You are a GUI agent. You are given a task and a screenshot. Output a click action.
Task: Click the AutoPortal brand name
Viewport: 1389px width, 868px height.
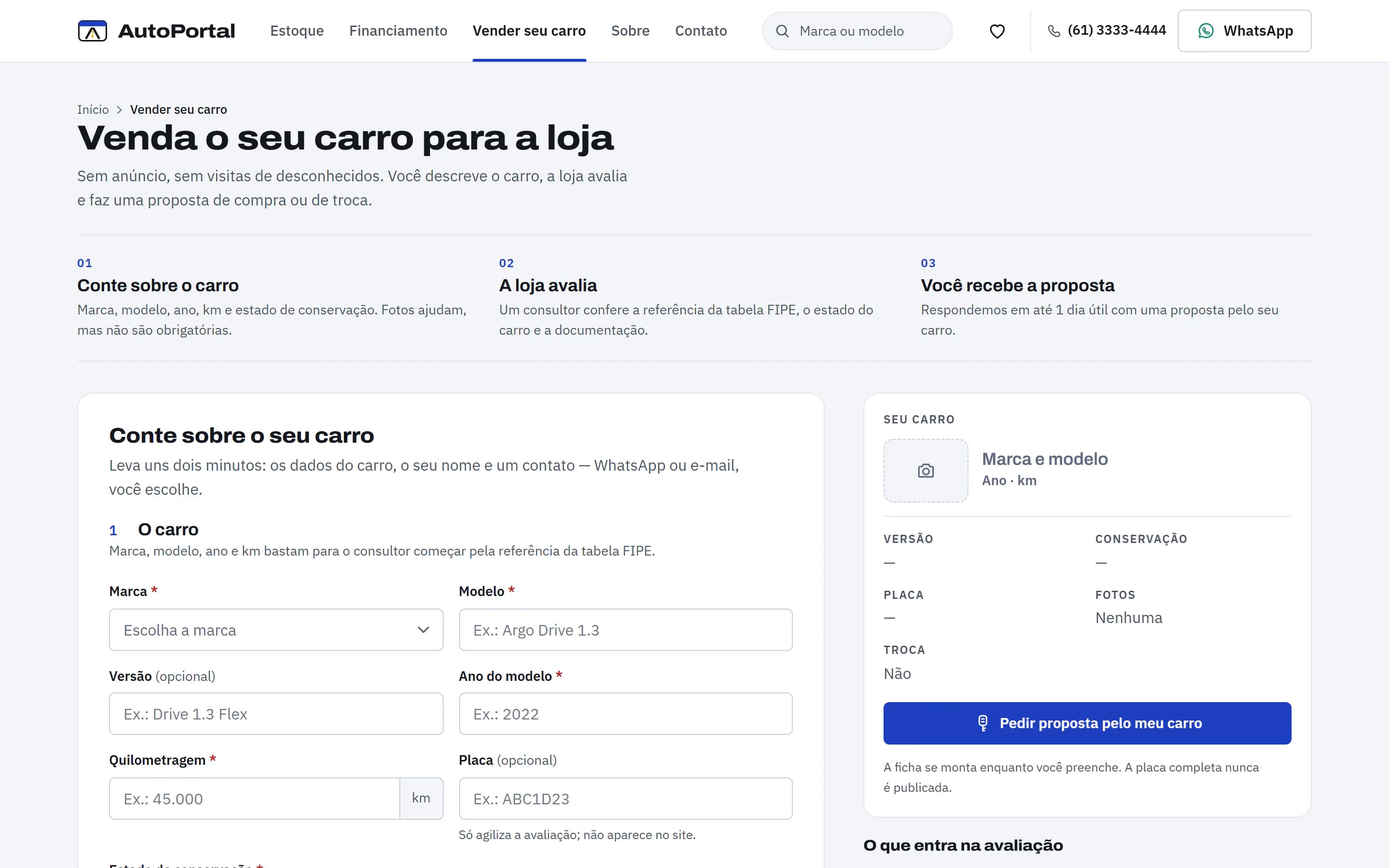[x=176, y=31]
